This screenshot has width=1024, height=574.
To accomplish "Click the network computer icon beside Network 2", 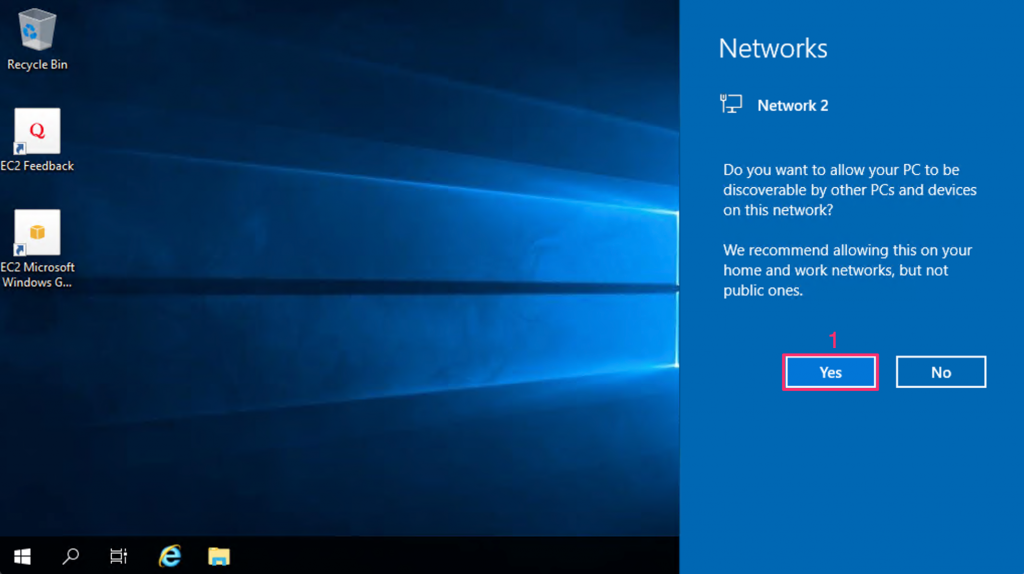I will point(731,104).
